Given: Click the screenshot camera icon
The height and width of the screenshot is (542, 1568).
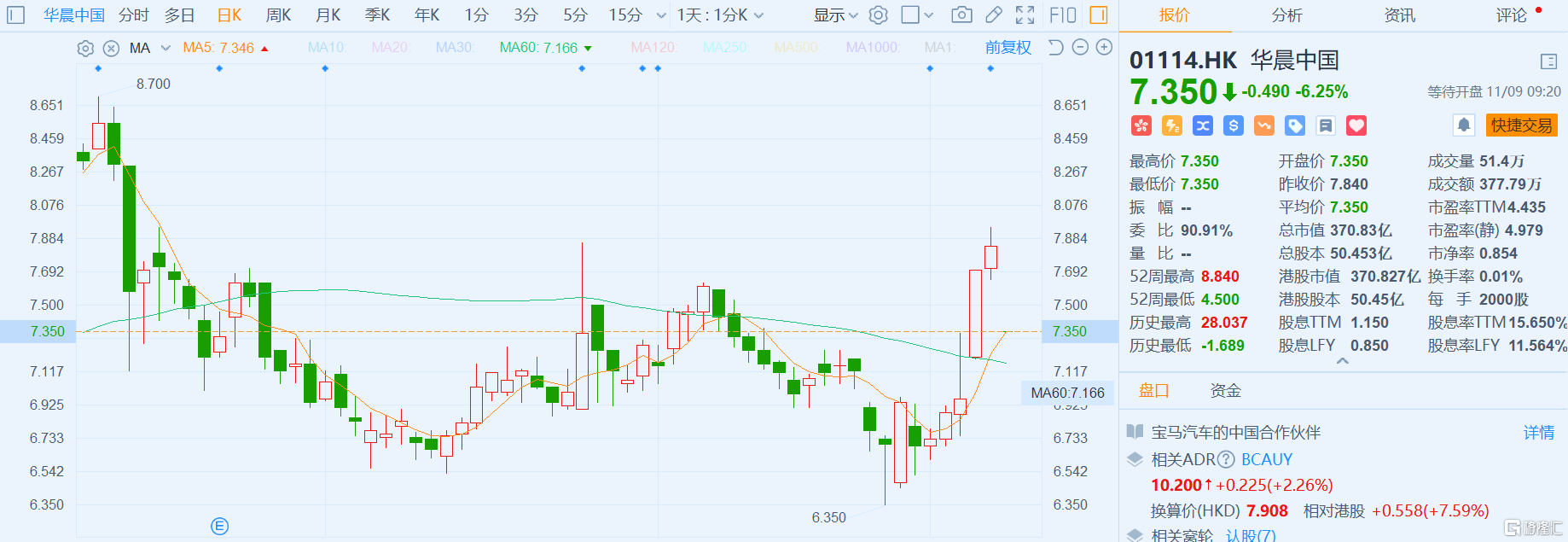Looking at the screenshot, I should pyautogui.click(x=961, y=15).
